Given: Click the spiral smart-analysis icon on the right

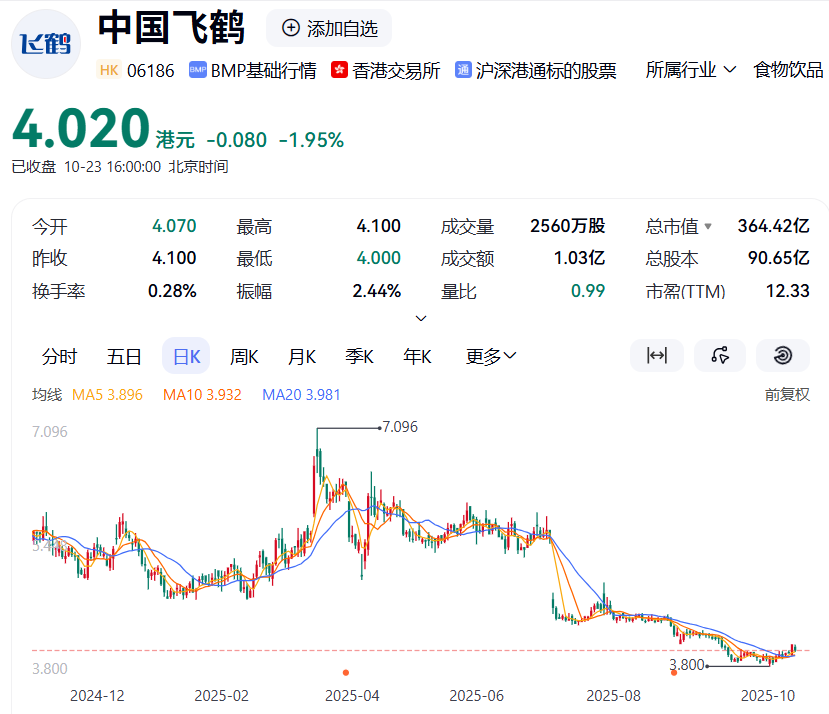Looking at the screenshot, I should 781,355.
